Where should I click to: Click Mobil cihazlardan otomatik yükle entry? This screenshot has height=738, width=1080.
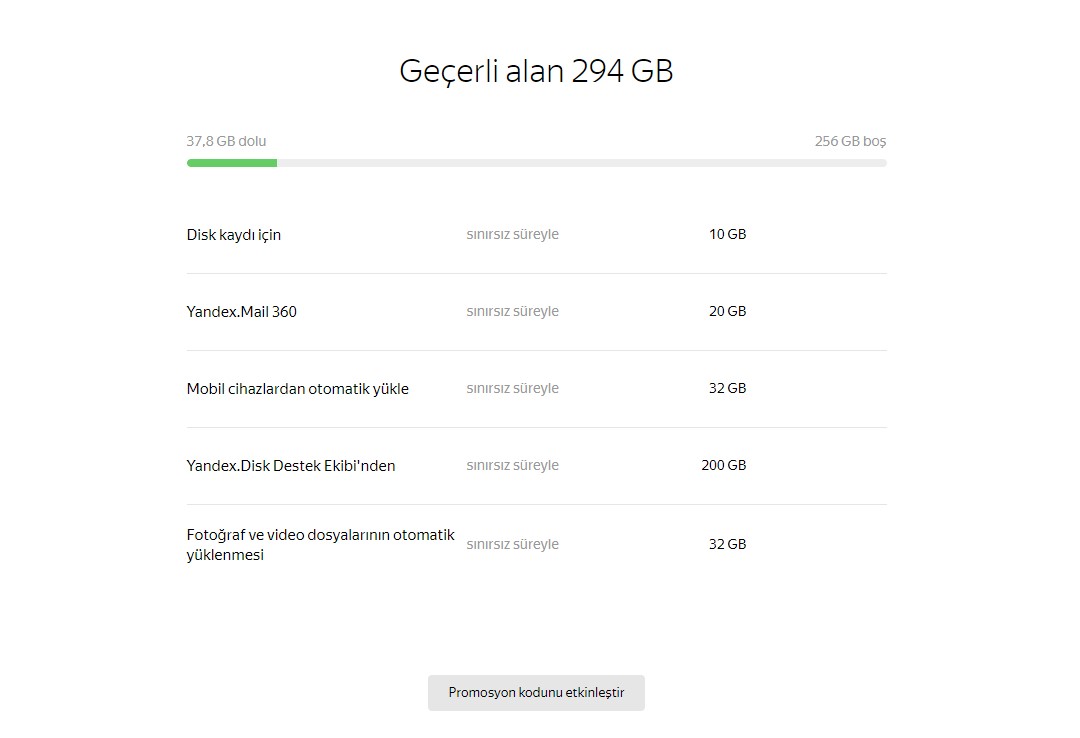298,389
